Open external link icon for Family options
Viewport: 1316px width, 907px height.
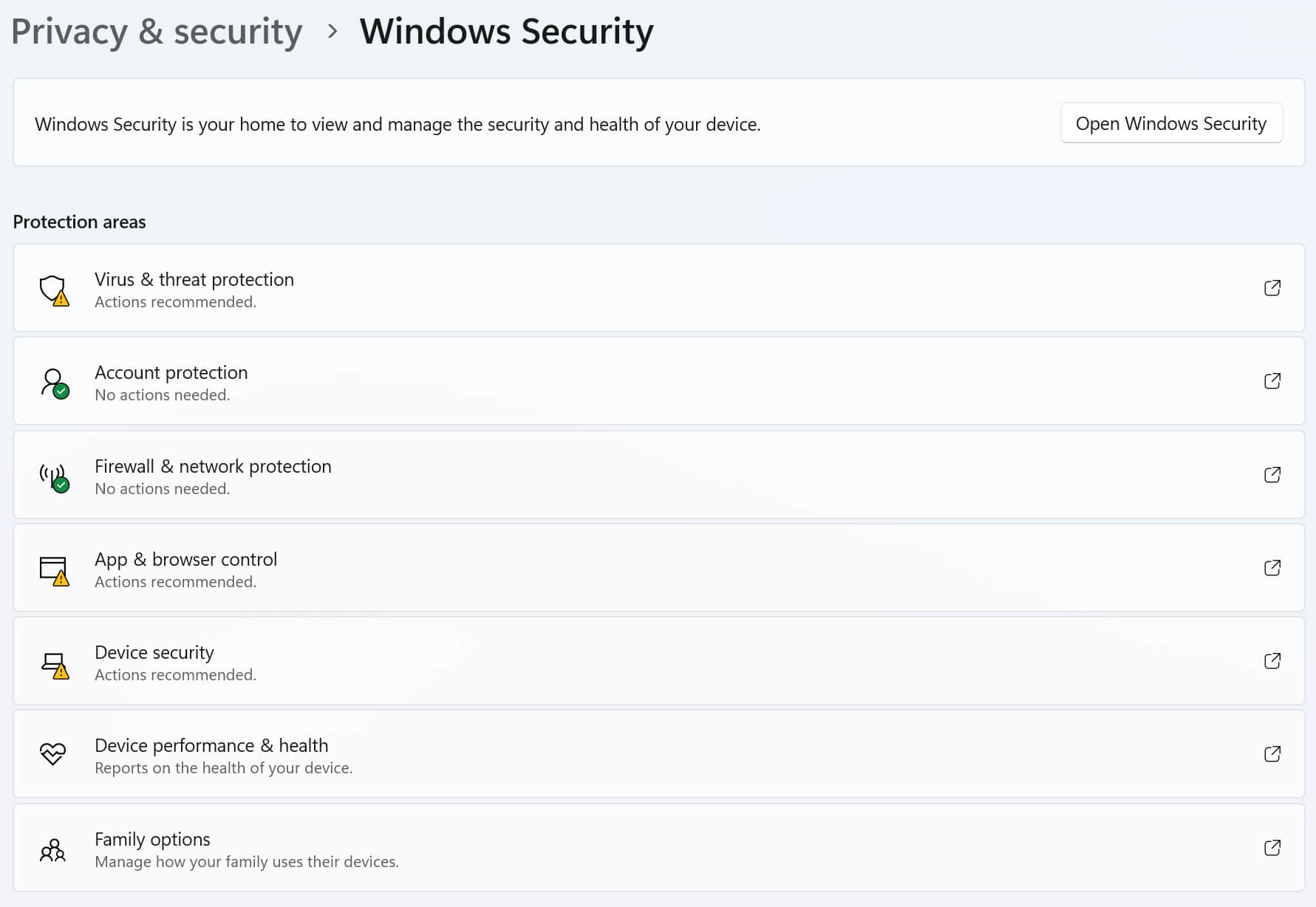click(1272, 848)
